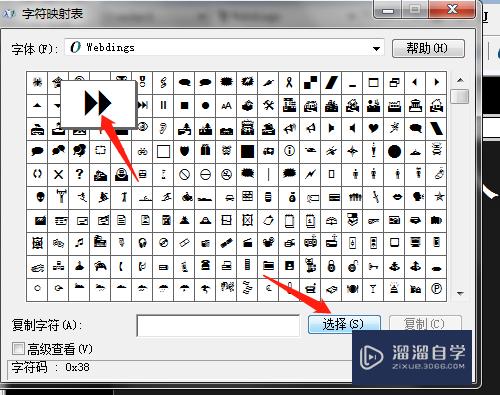Select the AA font size character
This screenshot has height=395, width=500.
coord(226,106)
